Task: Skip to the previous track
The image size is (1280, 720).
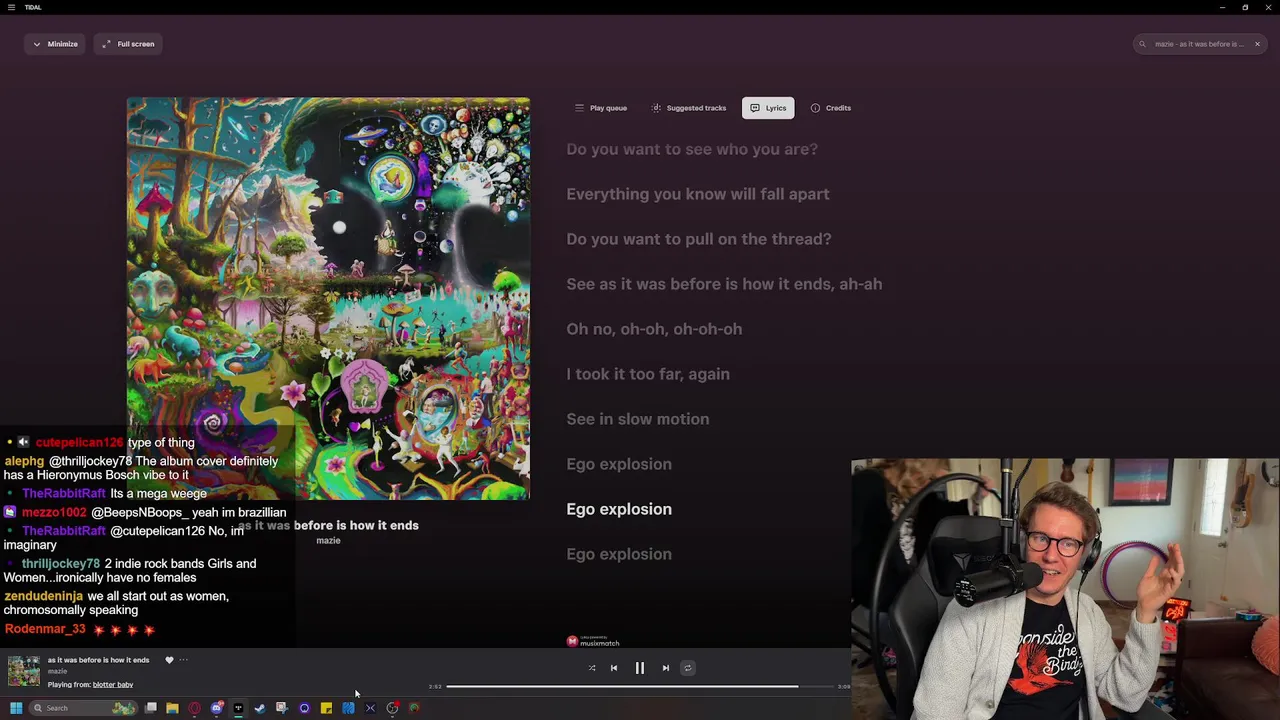Action: (x=614, y=668)
